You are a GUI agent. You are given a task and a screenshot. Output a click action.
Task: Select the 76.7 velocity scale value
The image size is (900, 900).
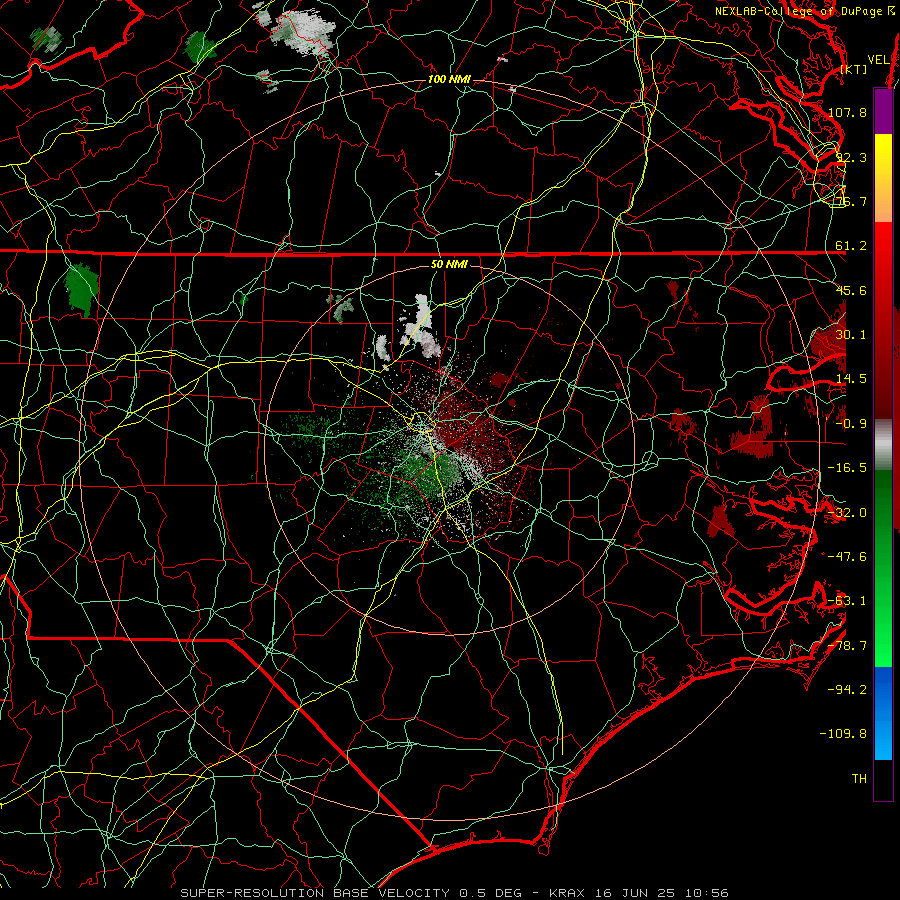pos(851,201)
